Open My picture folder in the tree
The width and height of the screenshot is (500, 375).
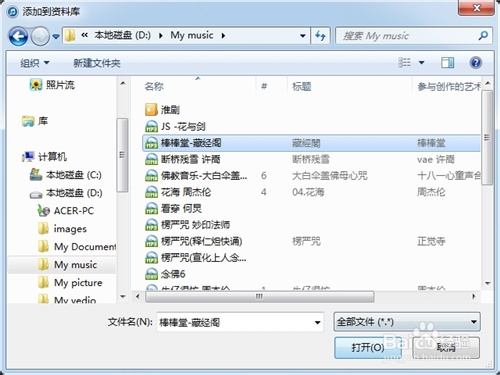tap(70, 283)
